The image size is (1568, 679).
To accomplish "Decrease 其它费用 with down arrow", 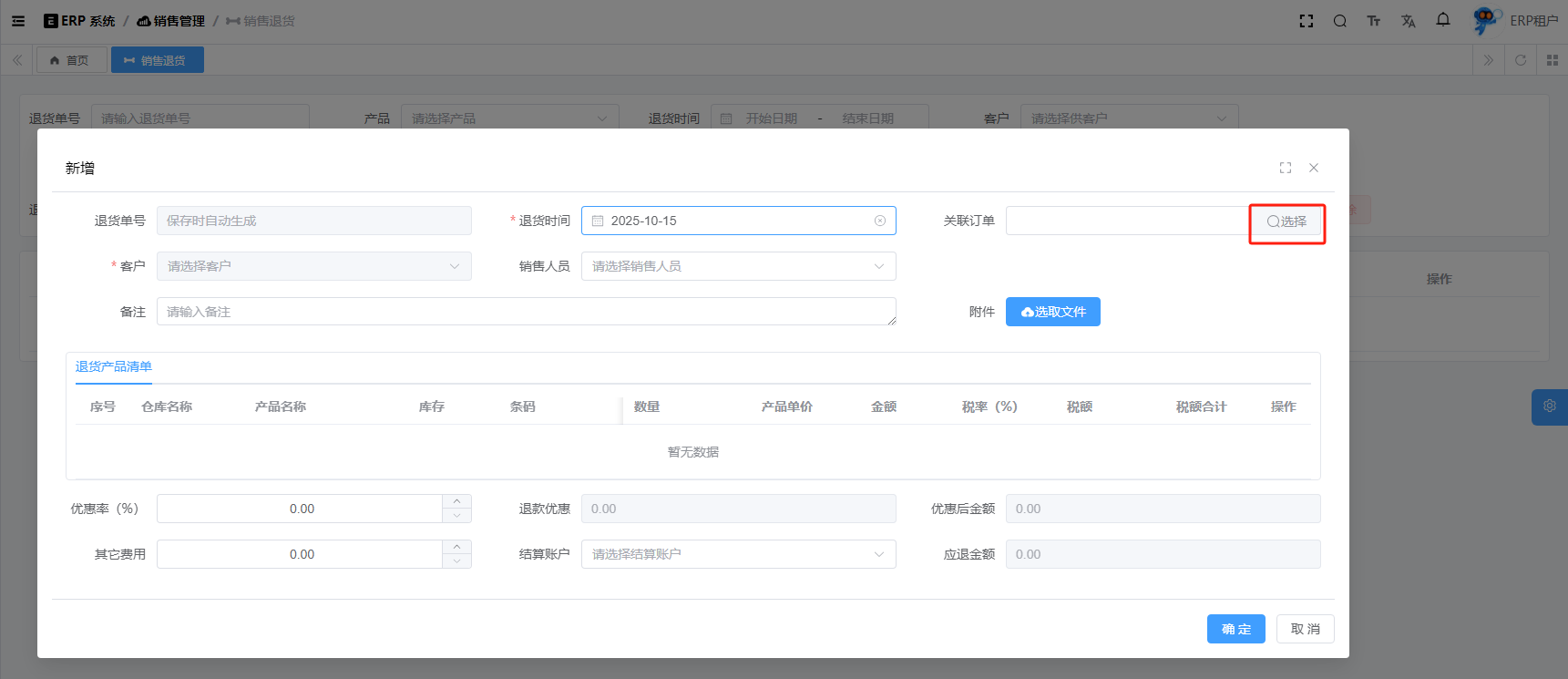I will [x=456, y=561].
